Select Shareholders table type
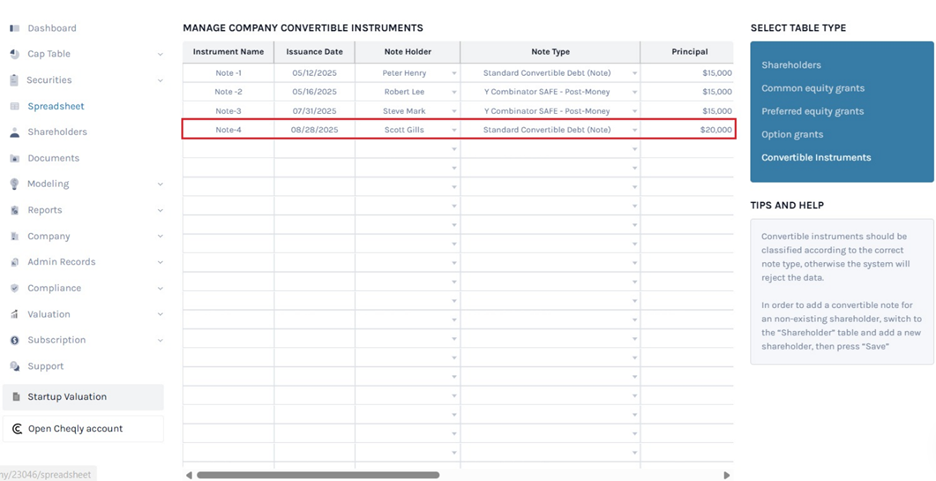This screenshot has width=936, height=481. pyautogui.click(x=791, y=65)
